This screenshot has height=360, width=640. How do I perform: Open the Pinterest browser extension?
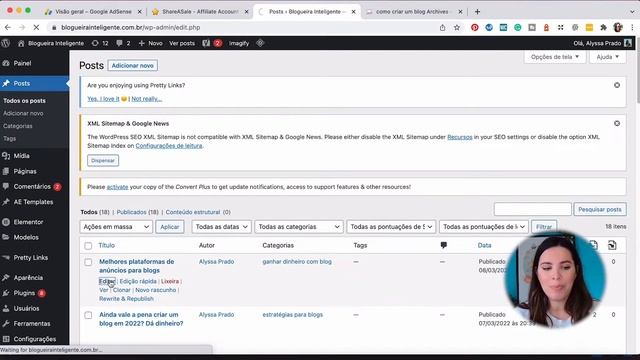point(474,27)
